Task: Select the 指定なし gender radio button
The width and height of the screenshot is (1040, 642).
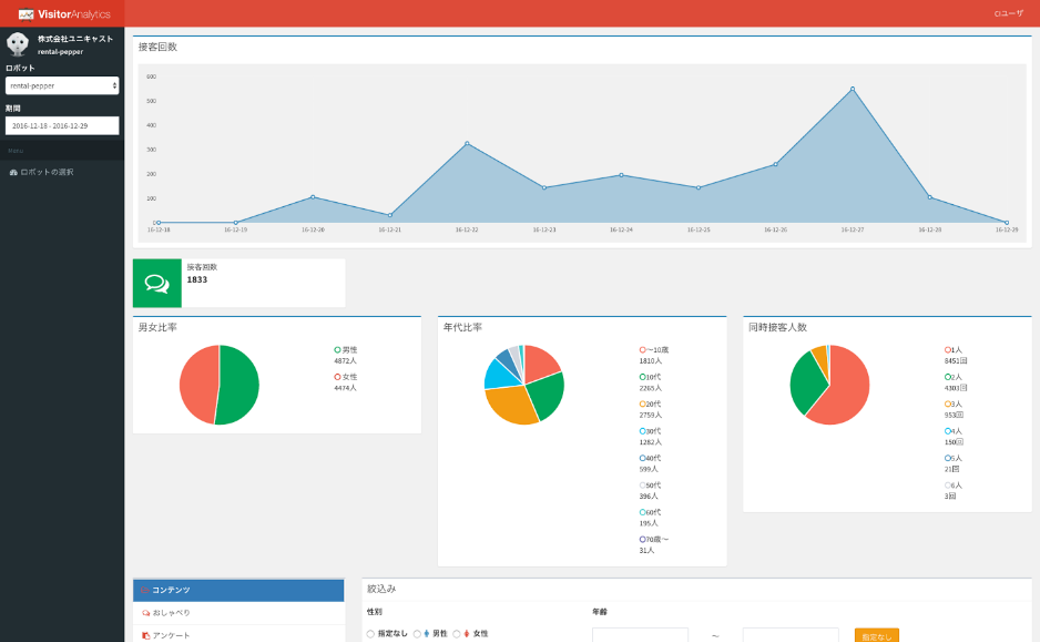Action: (x=371, y=633)
